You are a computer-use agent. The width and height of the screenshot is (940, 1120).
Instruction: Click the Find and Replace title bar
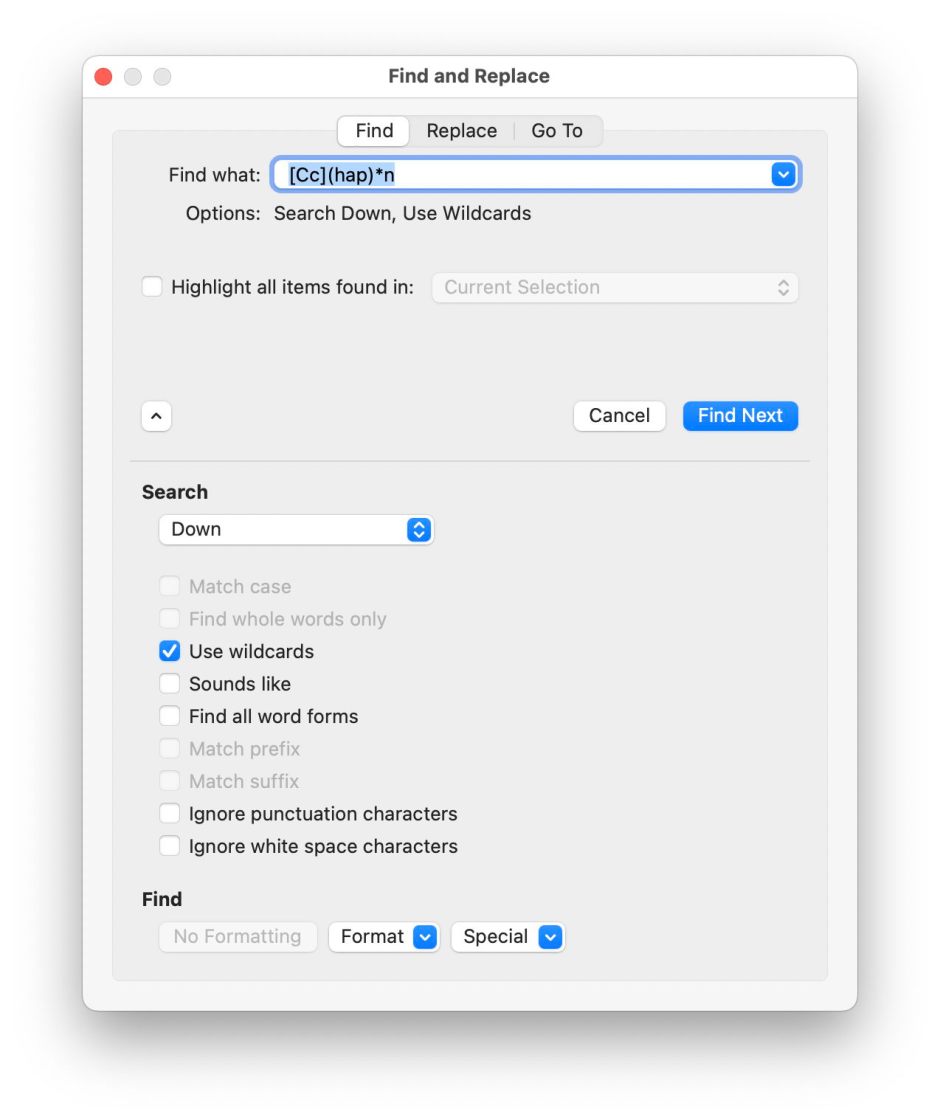(x=469, y=77)
